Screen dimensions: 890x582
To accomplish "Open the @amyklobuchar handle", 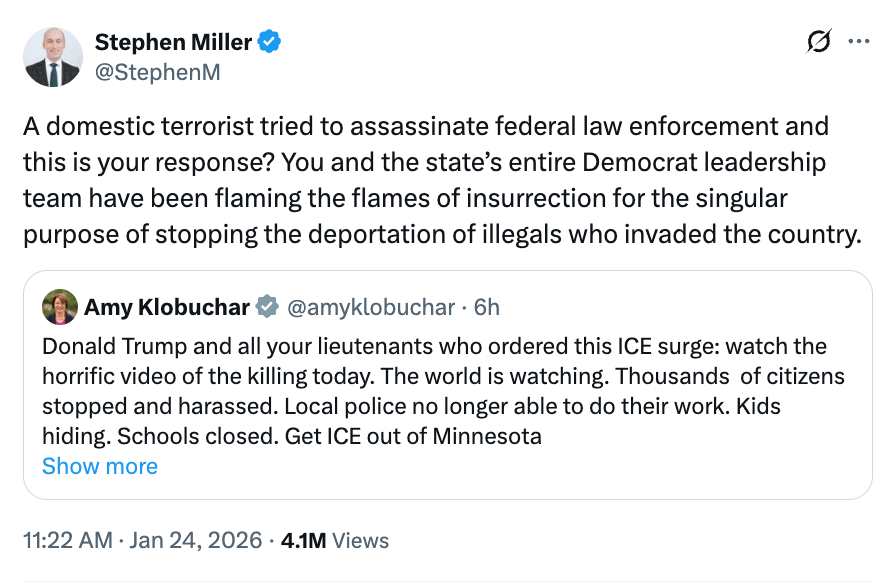I will pyautogui.click(x=371, y=307).
